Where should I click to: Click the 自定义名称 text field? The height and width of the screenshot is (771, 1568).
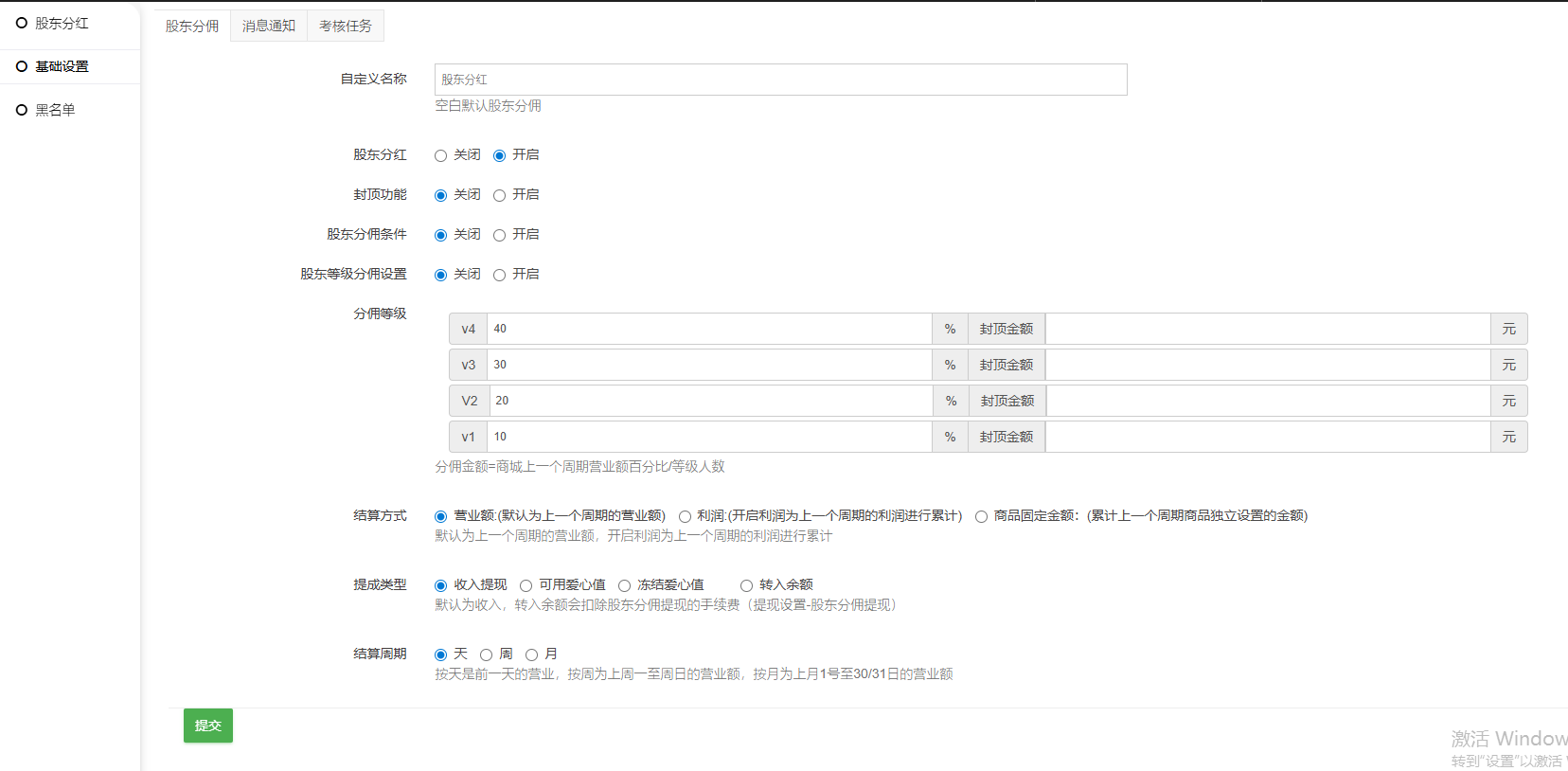780,80
